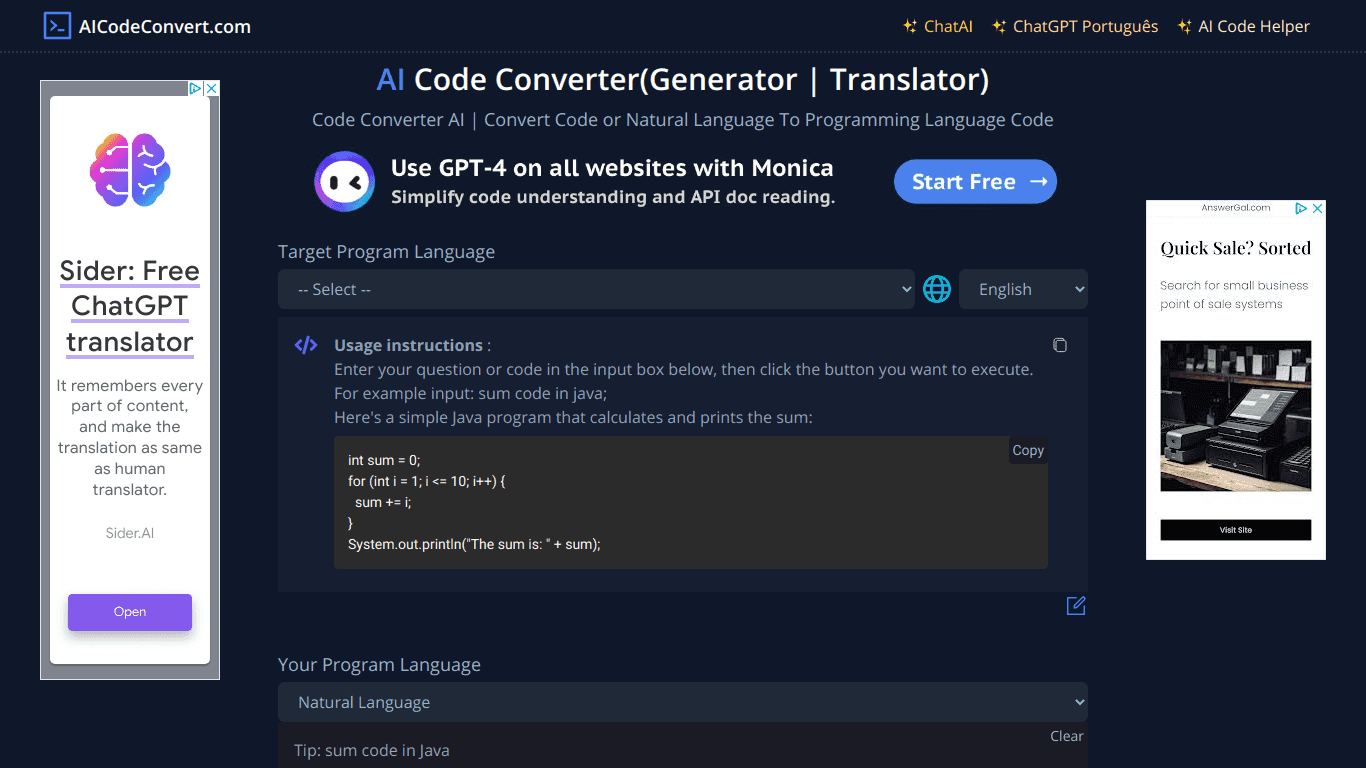Click the Monica circular logo
This screenshot has width=1366, height=768.
click(x=344, y=181)
